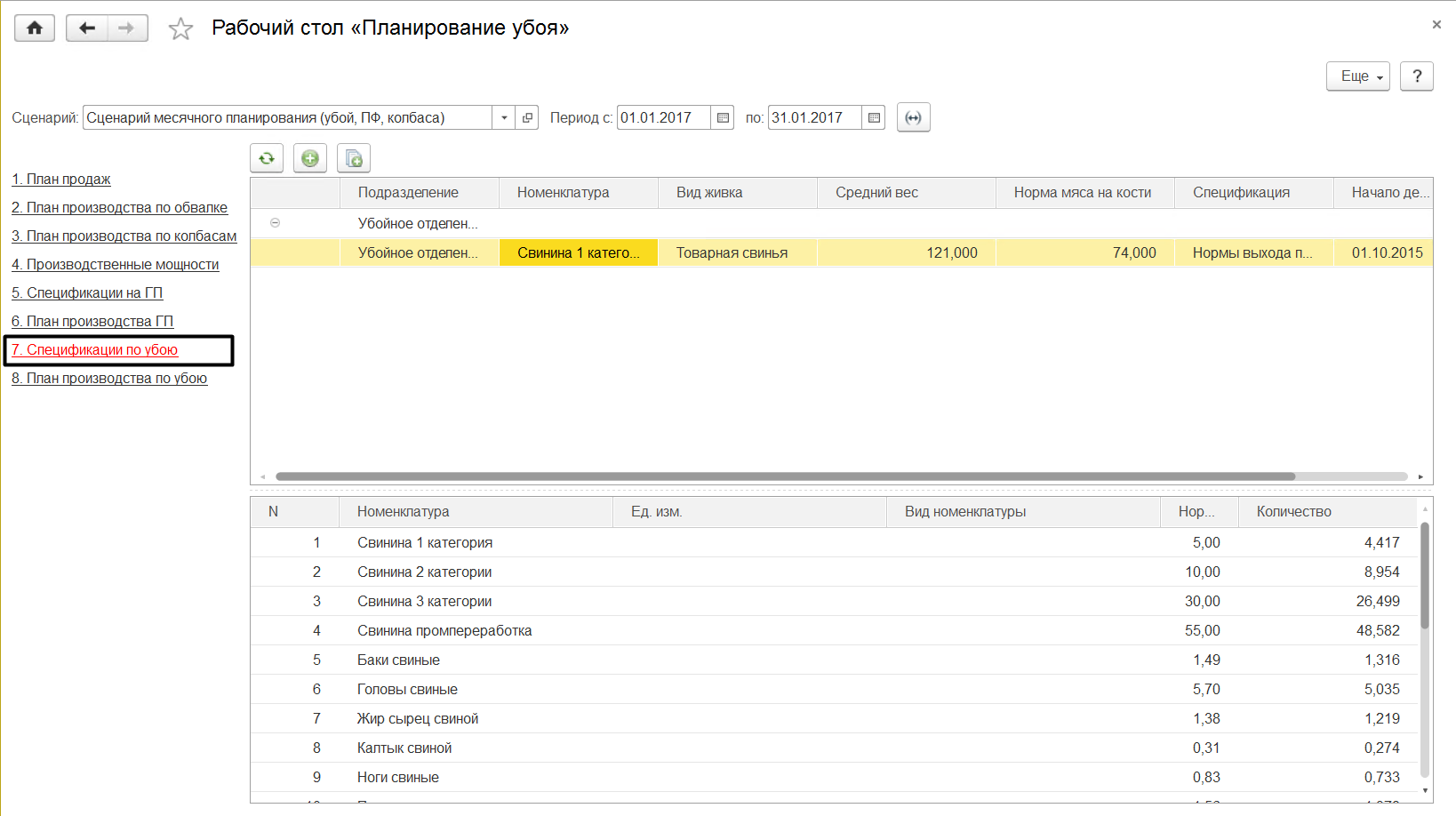The image size is (1456, 816).
Task: Click the period end date field 31.01.2017
Action: click(815, 117)
